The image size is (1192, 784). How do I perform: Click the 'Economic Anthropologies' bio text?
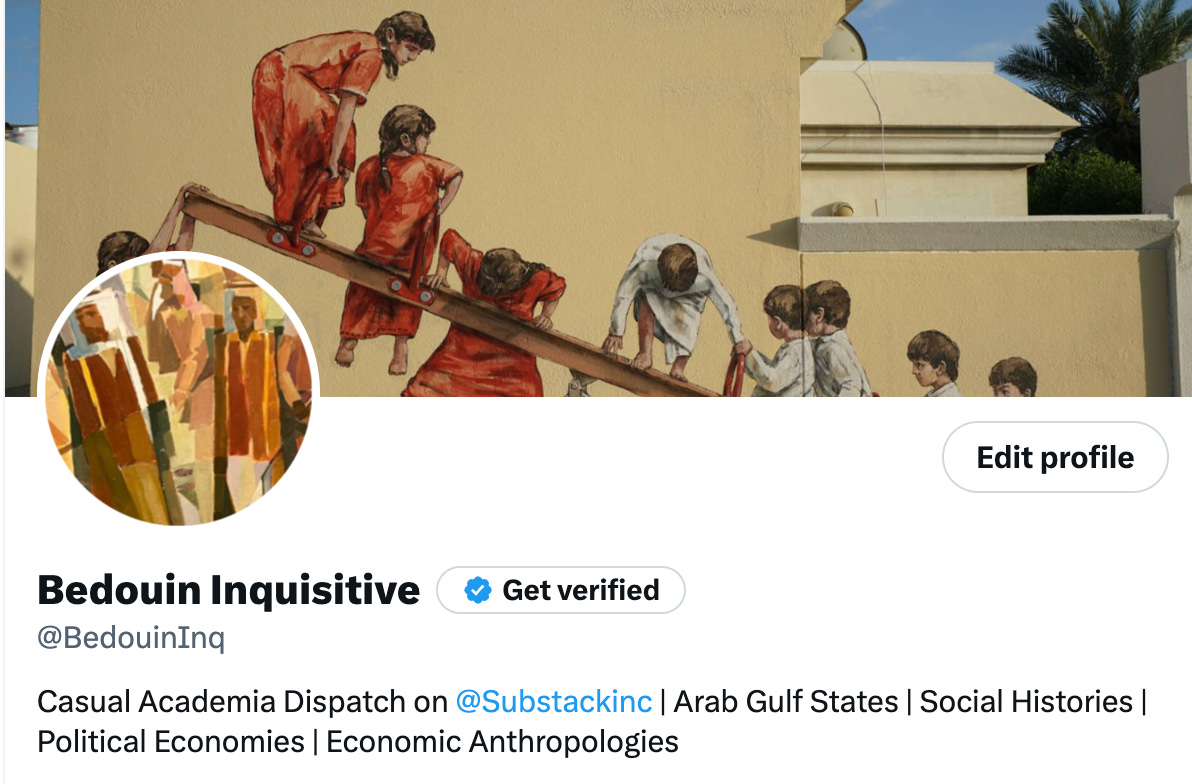pos(502,742)
